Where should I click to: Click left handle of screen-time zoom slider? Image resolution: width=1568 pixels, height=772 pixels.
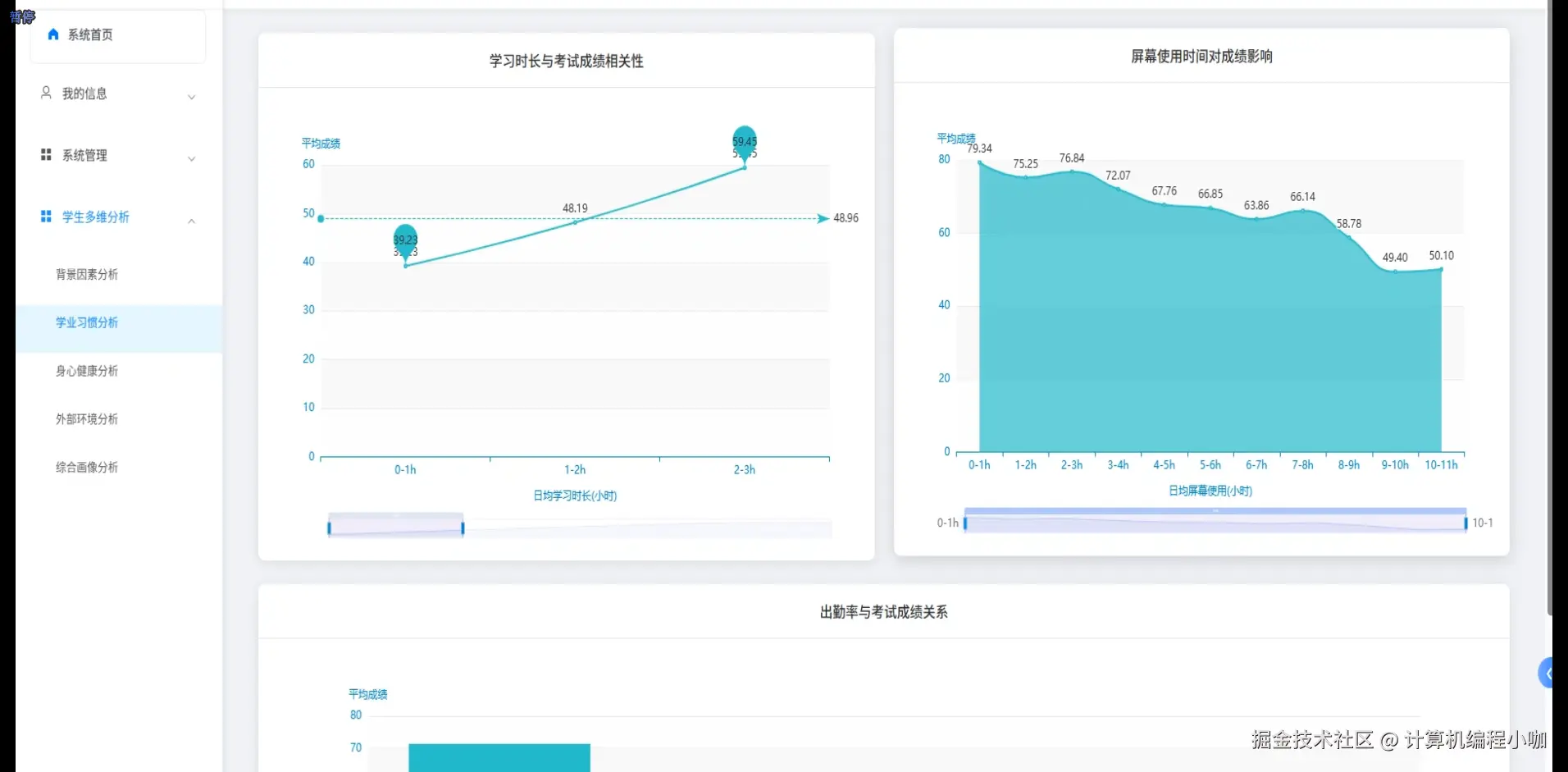pos(965,523)
